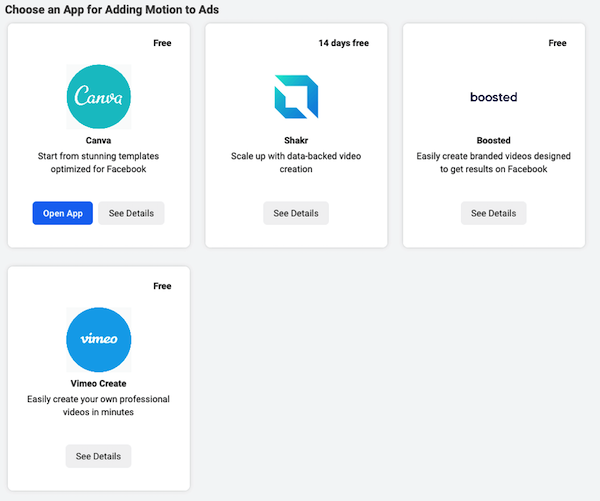This screenshot has height=501, width=600.
Task: Click Canva's 'Start from stunning templates' description
Action: [x=98, y=162]
